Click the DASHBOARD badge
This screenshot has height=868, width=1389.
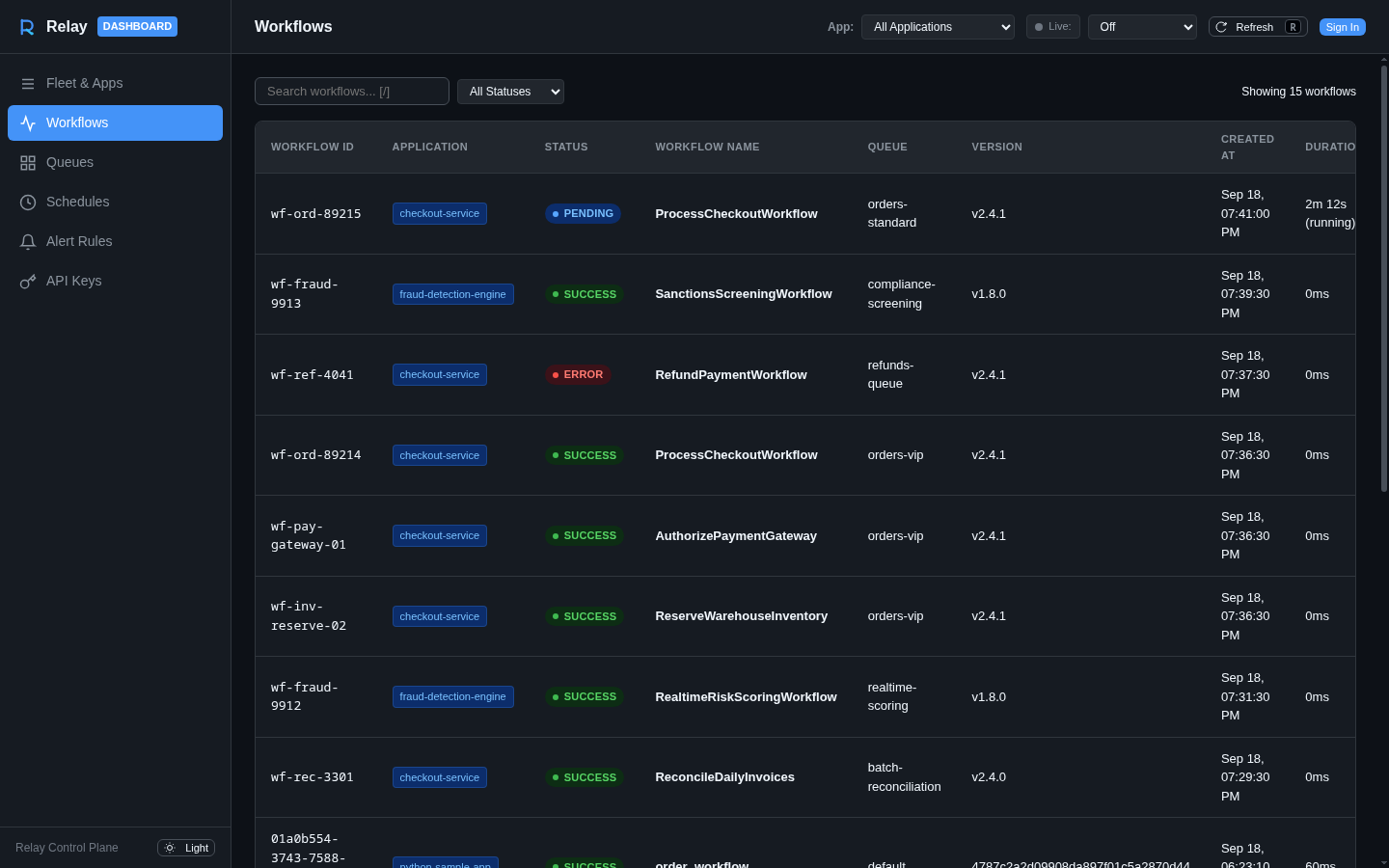coord(137,26)
